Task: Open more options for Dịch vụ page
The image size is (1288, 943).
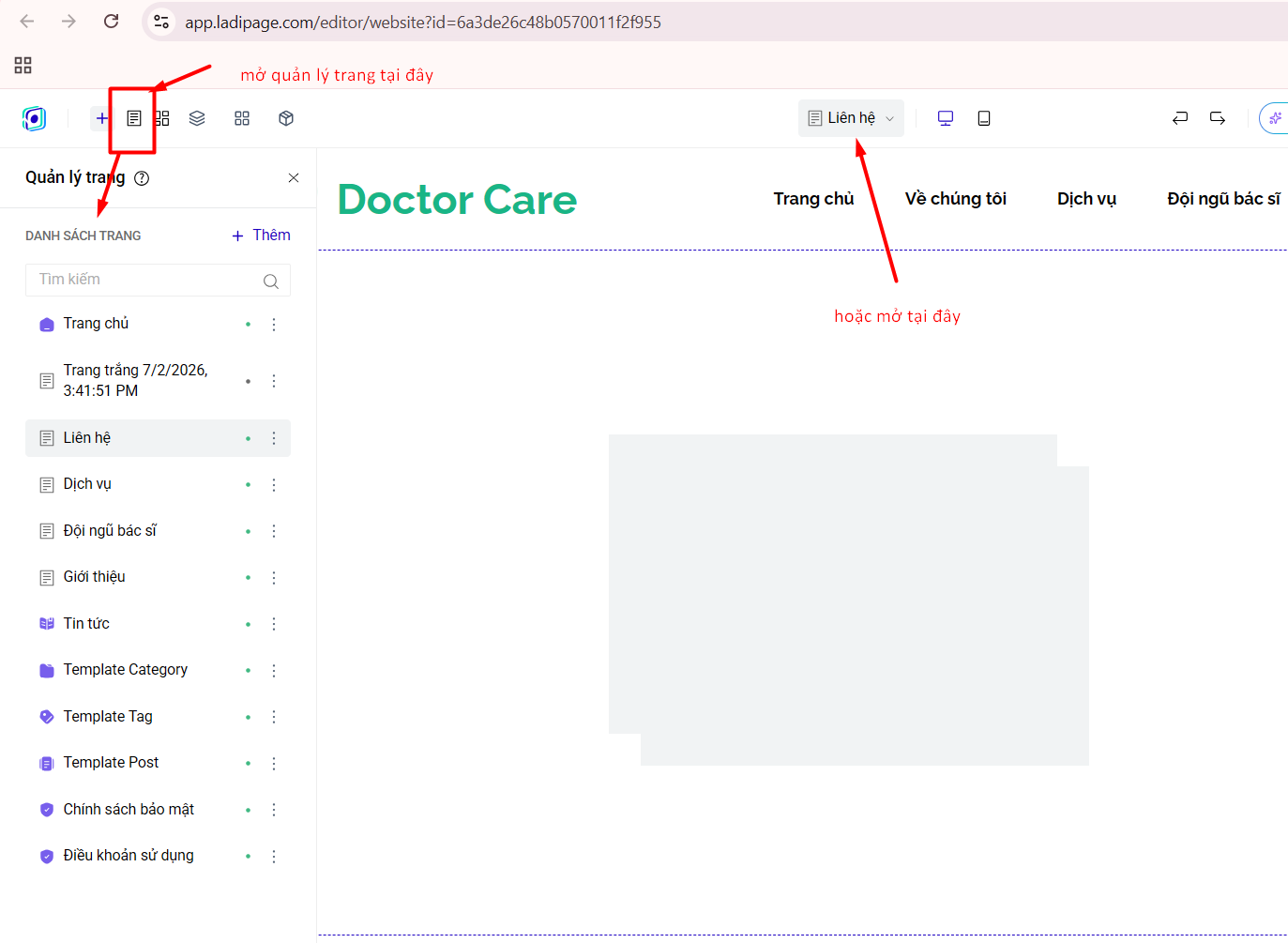Action: point(274,485)
